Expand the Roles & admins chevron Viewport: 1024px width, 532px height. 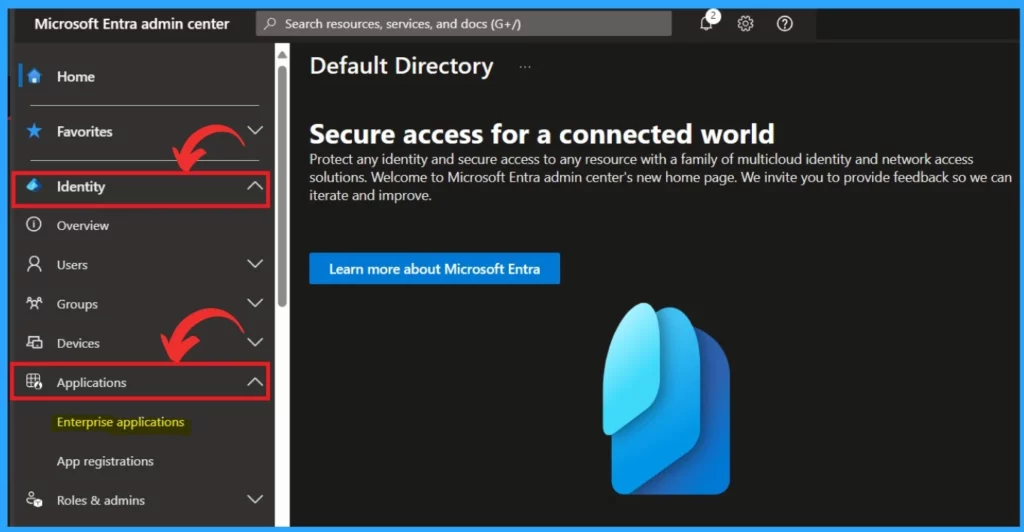pos(255,499)
